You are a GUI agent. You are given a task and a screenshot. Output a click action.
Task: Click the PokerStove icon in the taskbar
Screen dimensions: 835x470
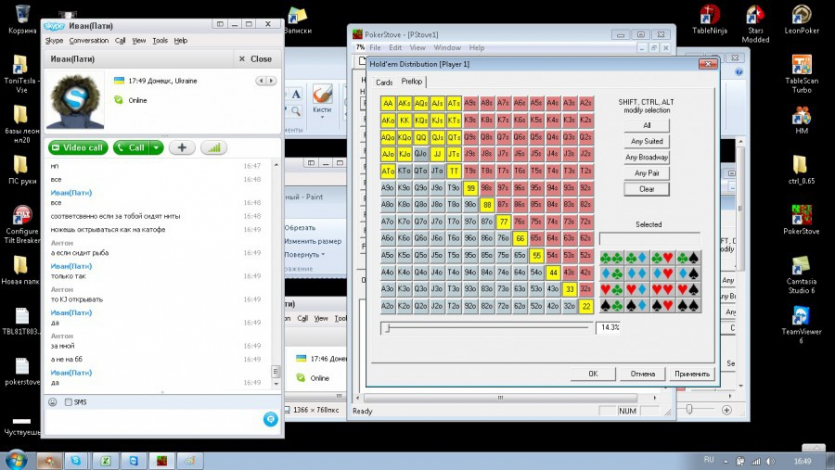pos(161,460)
